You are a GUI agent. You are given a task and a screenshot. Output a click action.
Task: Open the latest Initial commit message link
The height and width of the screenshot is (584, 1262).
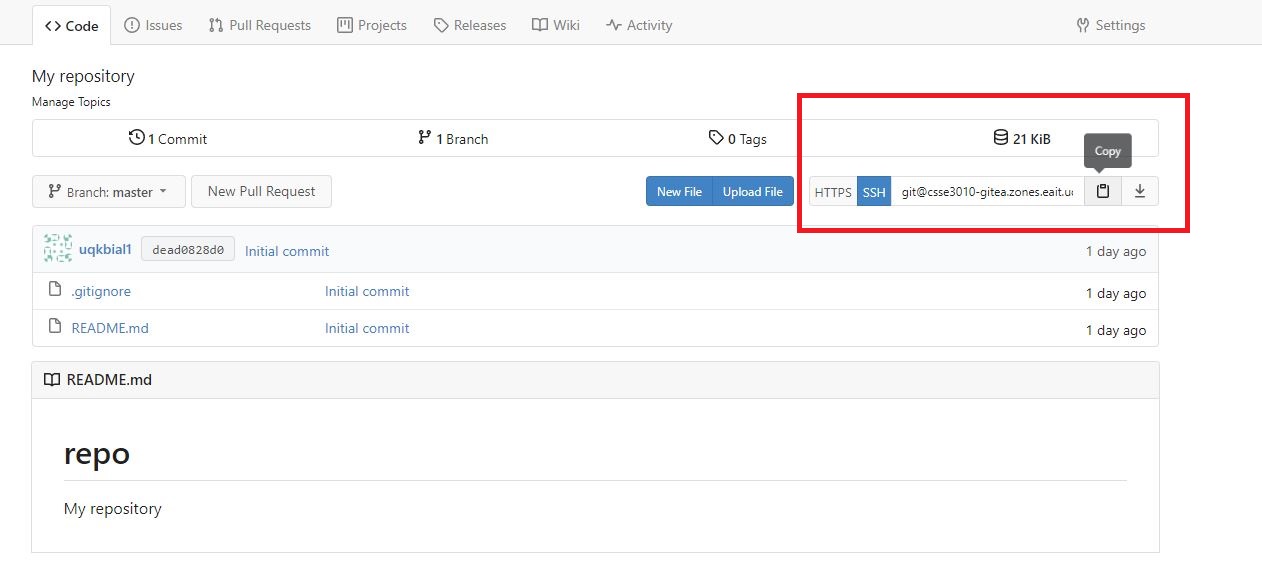click(x=287, y=251)
